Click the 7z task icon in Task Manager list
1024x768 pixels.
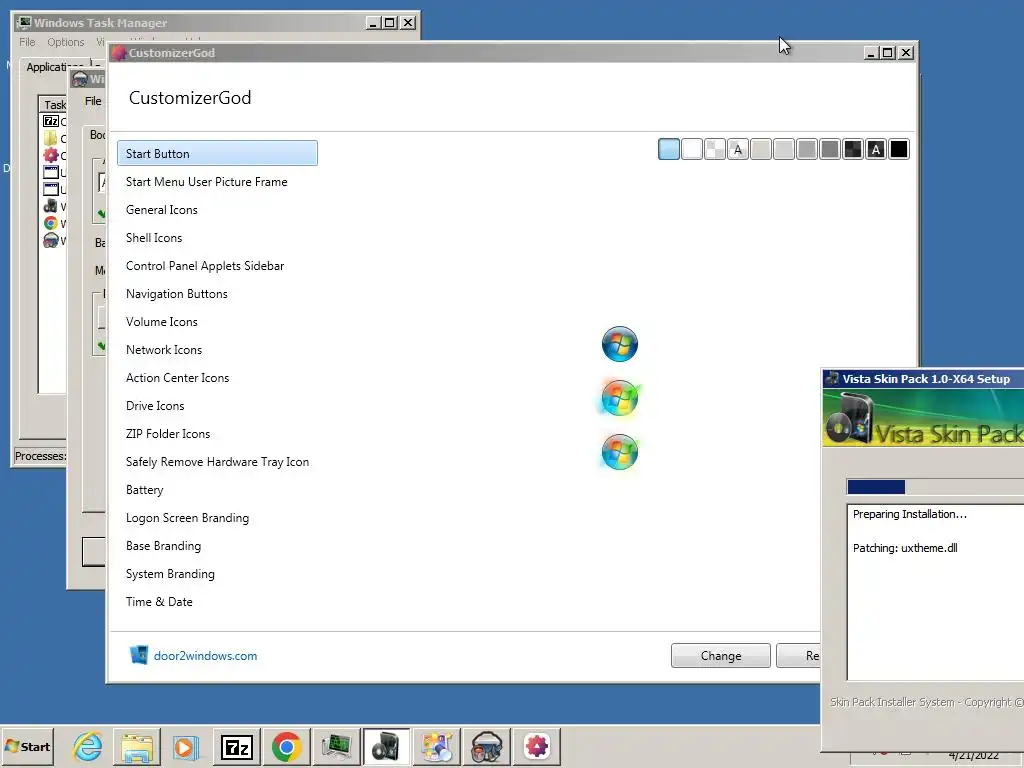click(51, 121)
